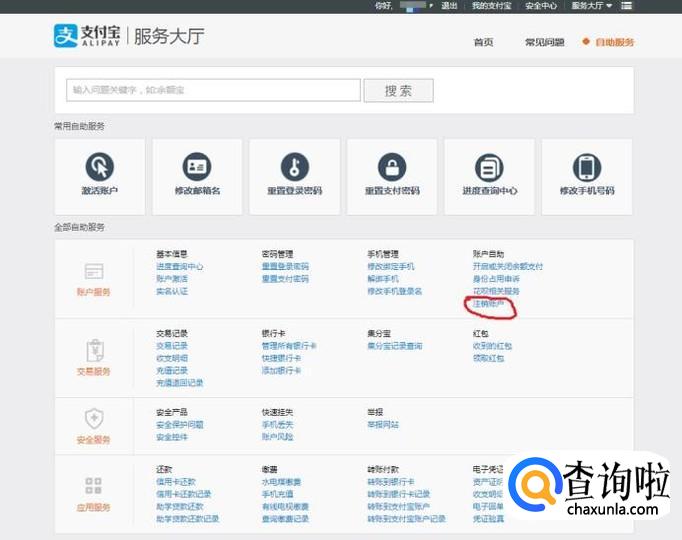The width and height of the screenshot is (682, 540).
Task: Open the 转账到银行卡 link
Action: (391, 482)
